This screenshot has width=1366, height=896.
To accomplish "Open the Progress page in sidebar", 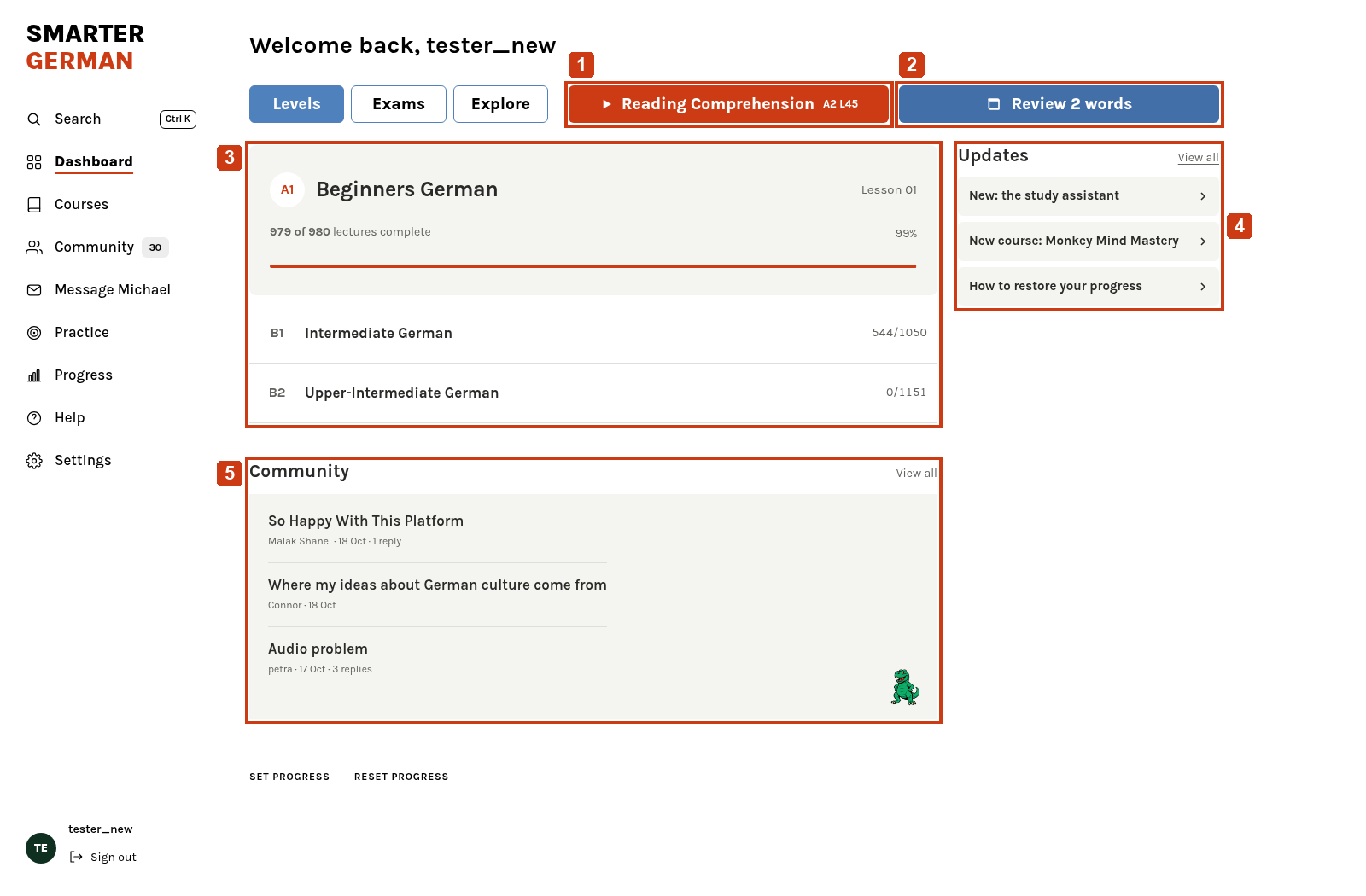I will (x=84, y=375).
